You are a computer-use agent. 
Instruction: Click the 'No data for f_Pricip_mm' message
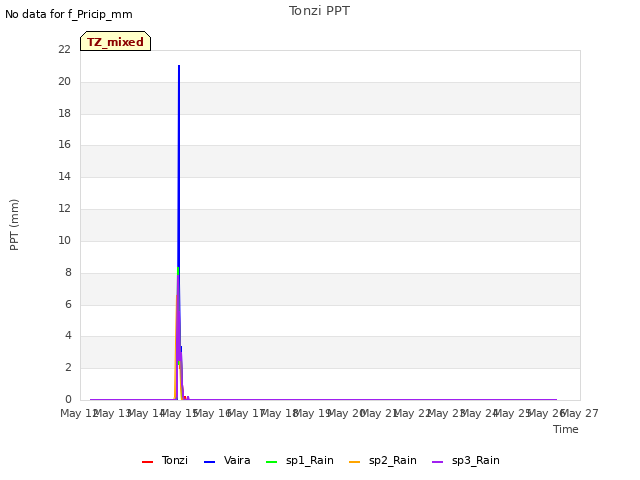(69, 14)
